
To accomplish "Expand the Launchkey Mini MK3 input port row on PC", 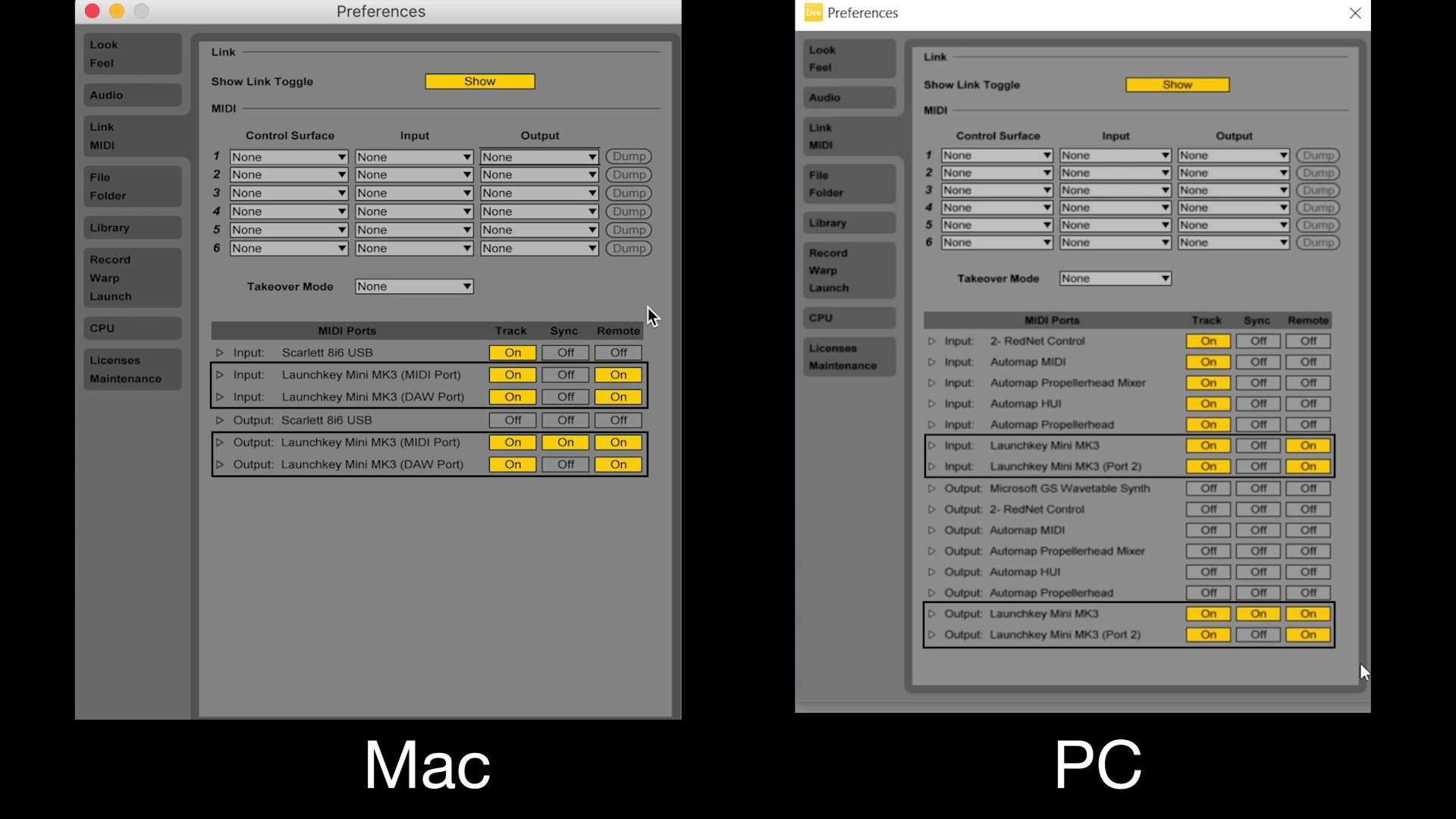I will click(932, 445).
